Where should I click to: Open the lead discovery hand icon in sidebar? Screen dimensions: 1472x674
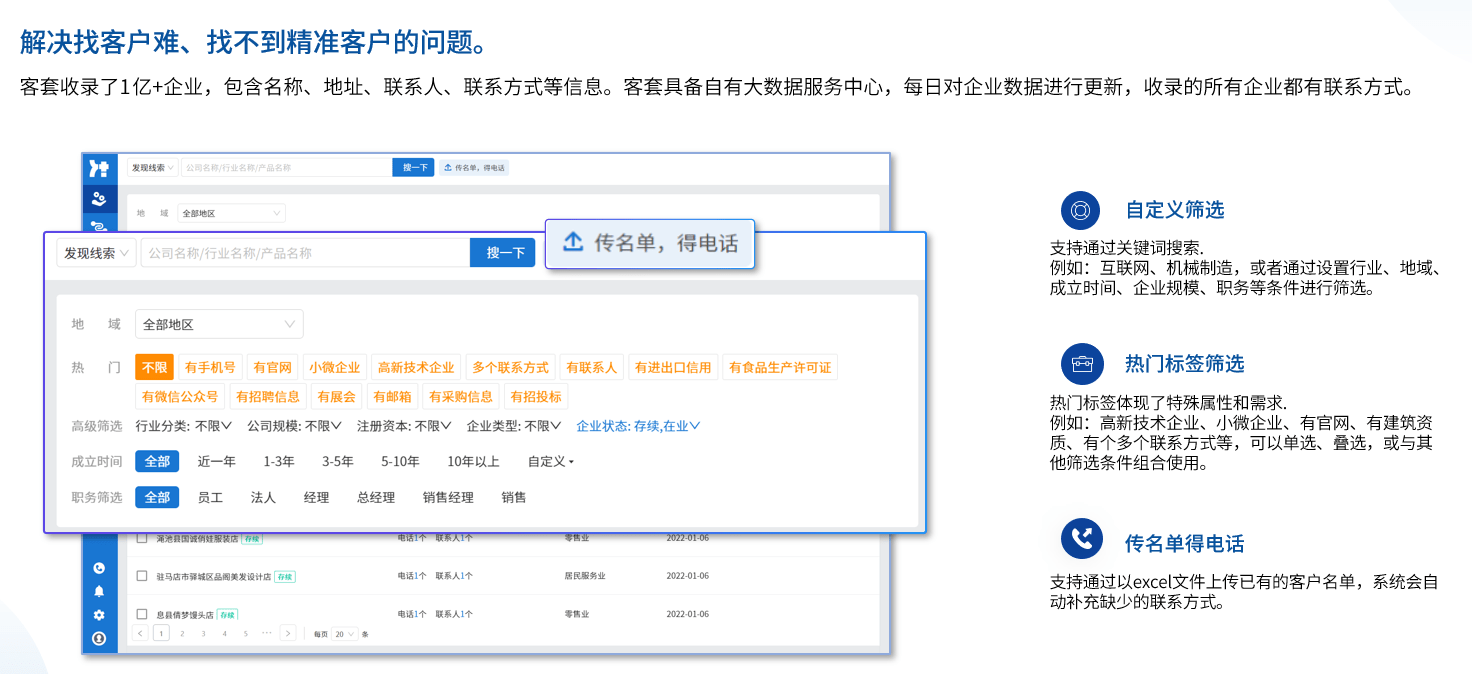tap(99, 198)
